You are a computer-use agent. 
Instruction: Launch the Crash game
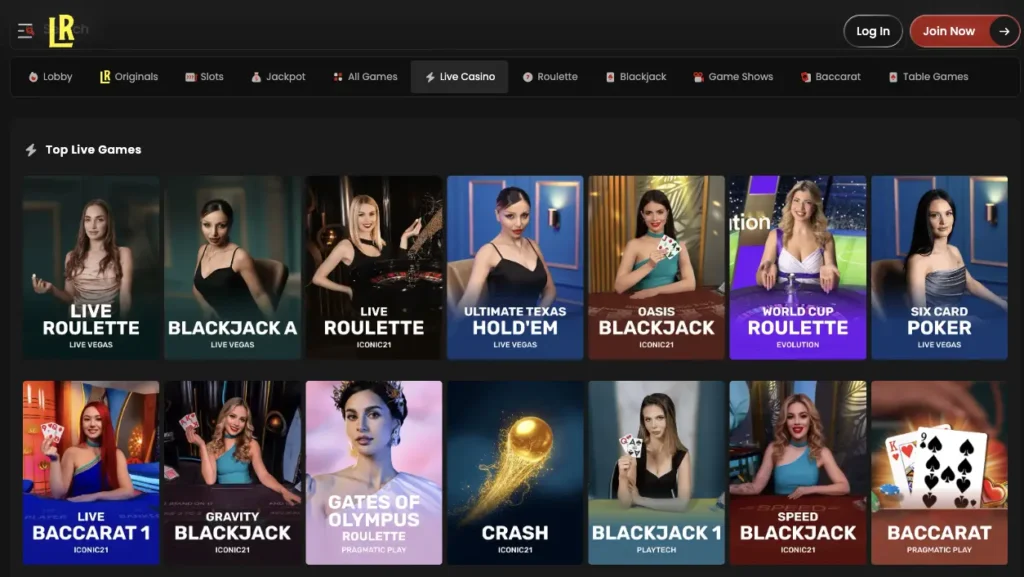pyautogui.click(x=515, y=473)
